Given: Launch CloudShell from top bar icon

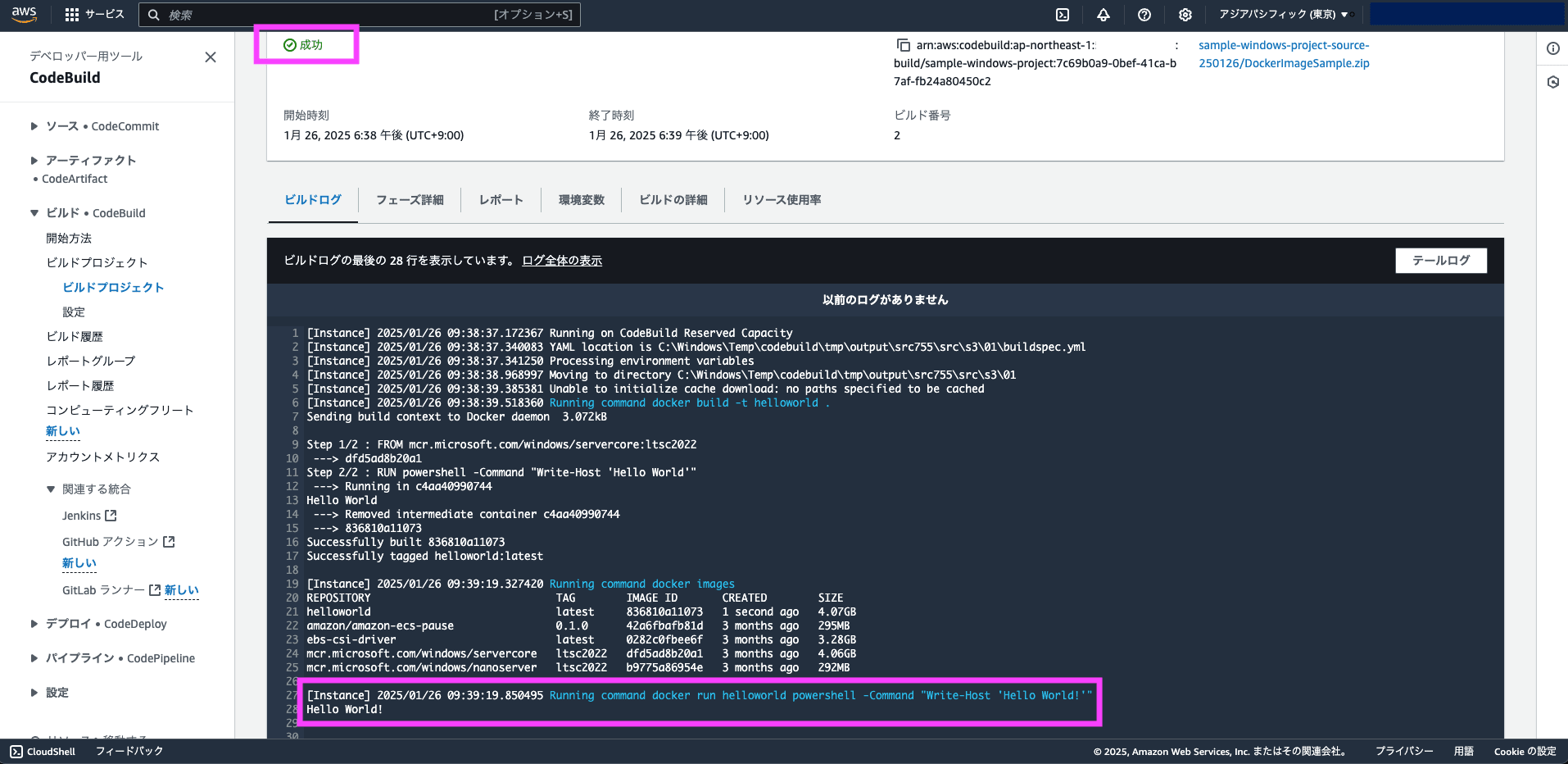Looking at the screenshot, I should (1063, 15).
